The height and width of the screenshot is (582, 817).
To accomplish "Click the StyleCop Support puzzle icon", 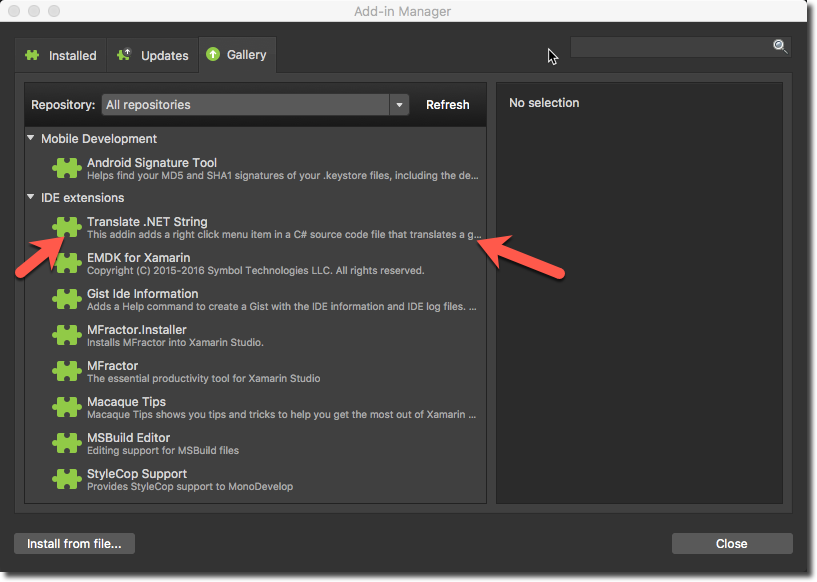I will coord(67,479).
